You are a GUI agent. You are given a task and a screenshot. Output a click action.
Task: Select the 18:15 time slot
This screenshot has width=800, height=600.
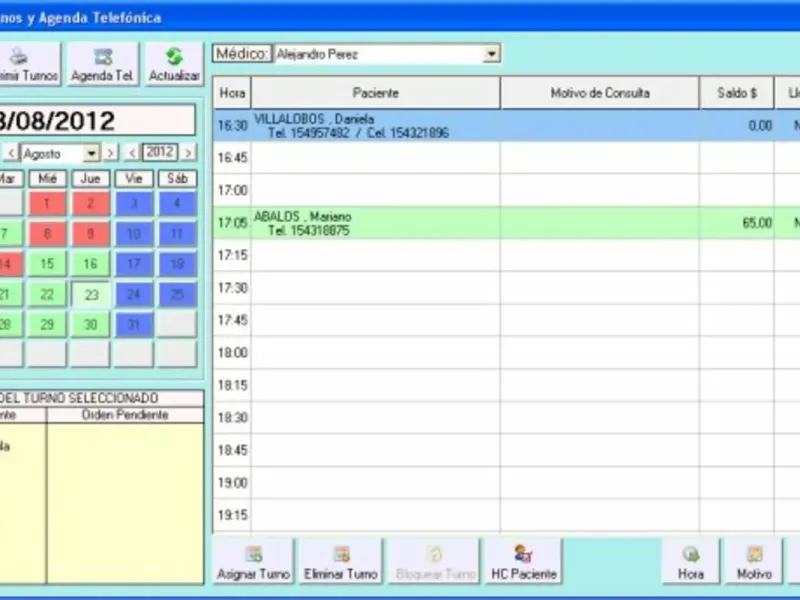click(x=507, y=385)
